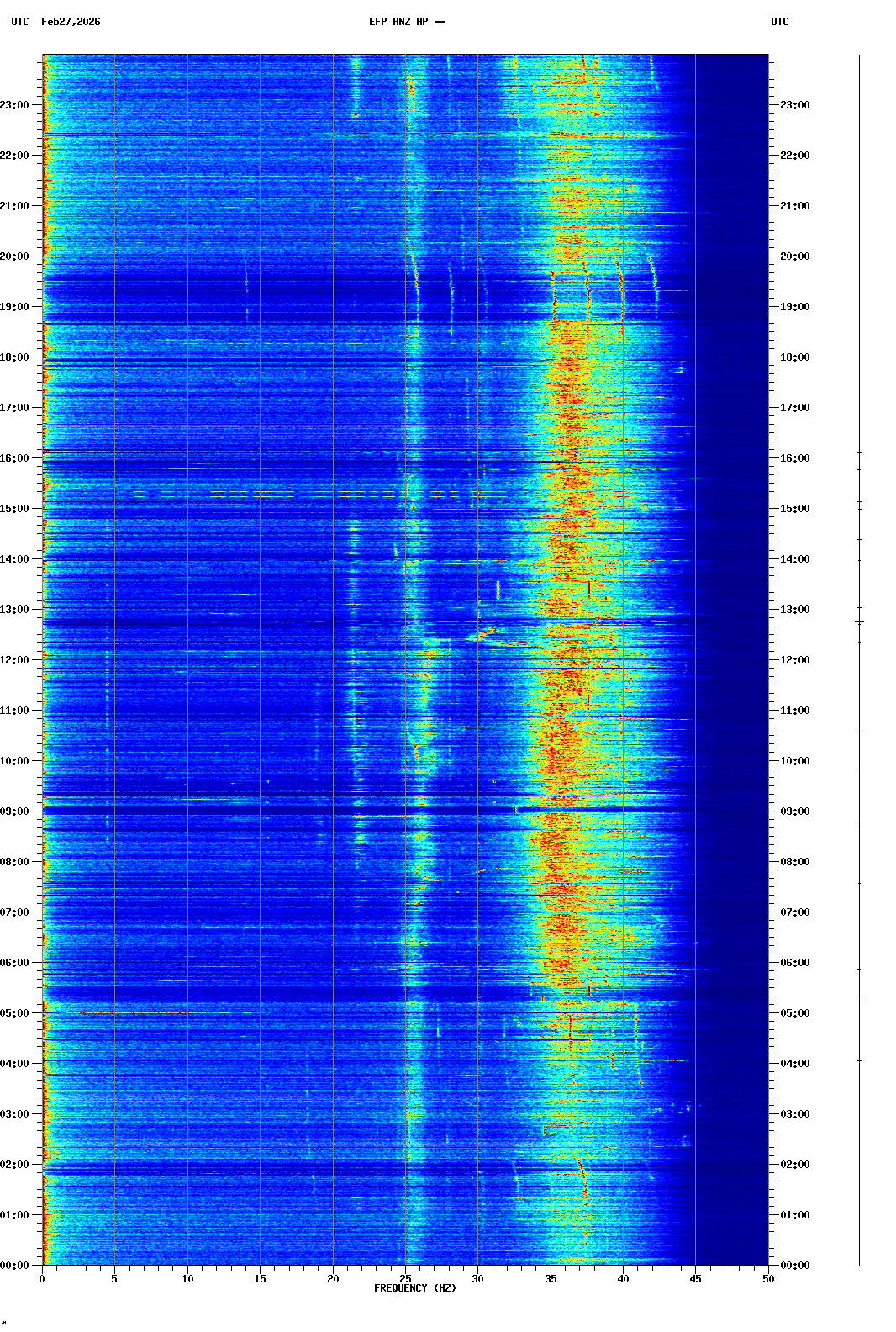Click the FREQUENCY (HZ) axis label

point(414,1288)
